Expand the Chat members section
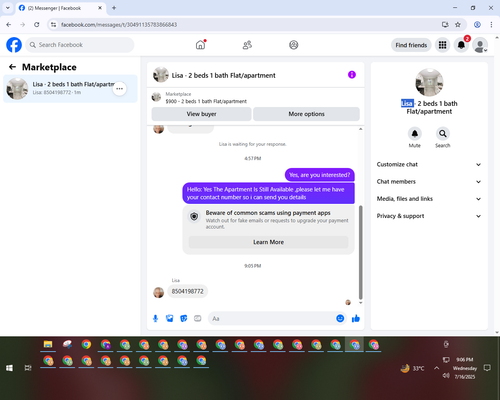This screenshot has height=400, width=500. point(429,182)
